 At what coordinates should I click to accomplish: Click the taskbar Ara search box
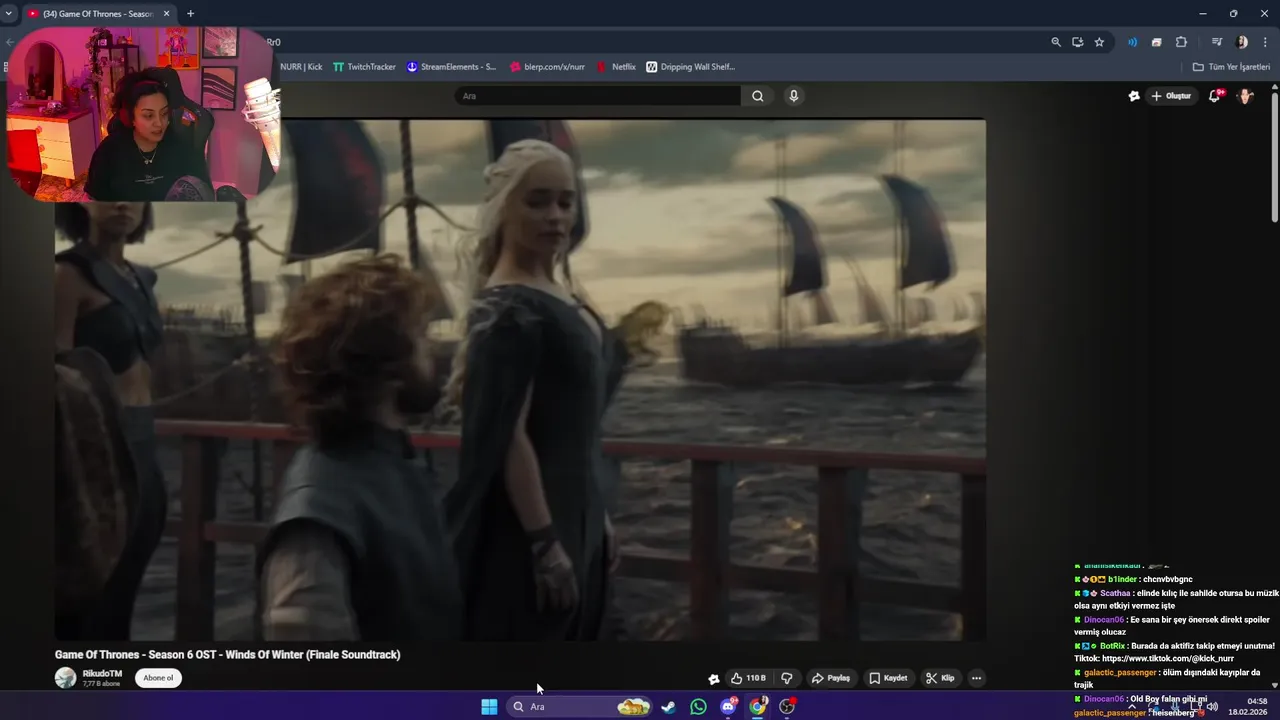(580, 706)
